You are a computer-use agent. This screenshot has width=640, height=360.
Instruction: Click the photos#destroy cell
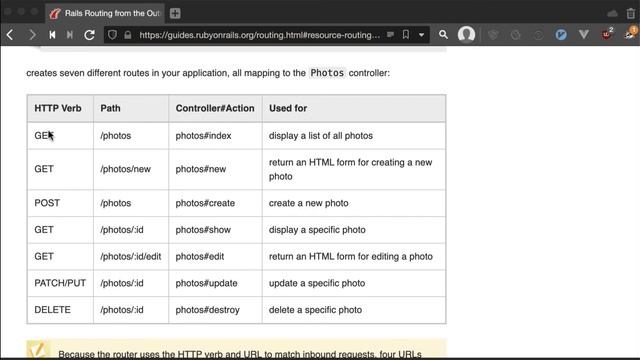[215, 310]
